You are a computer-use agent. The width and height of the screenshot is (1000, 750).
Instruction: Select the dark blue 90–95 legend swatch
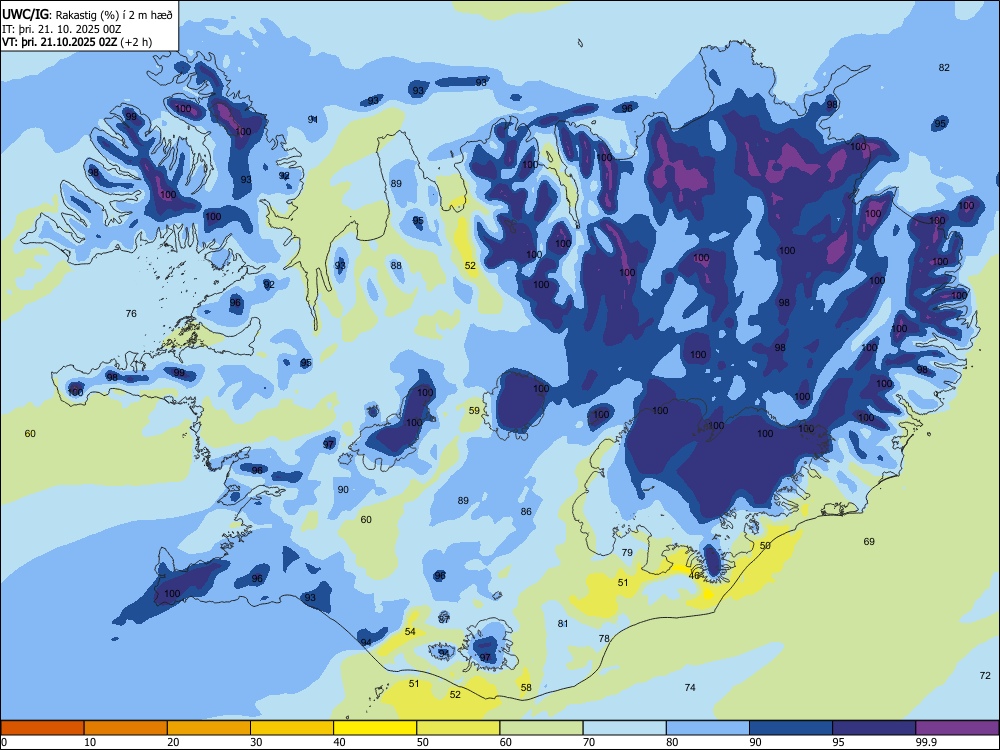pos(791,728)
